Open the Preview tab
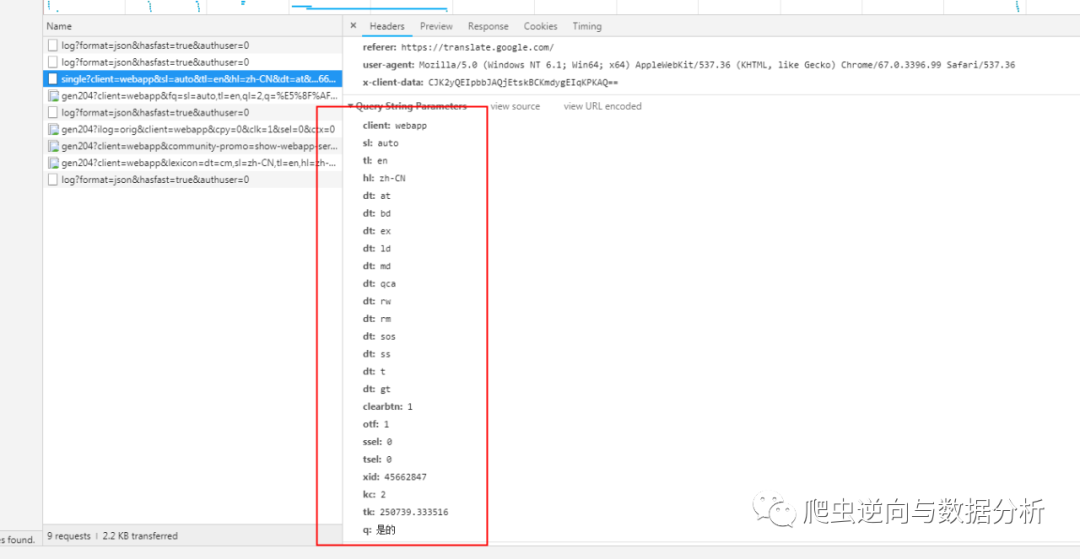The height and width of the screenshot is (559, 1080). (437, 26)
